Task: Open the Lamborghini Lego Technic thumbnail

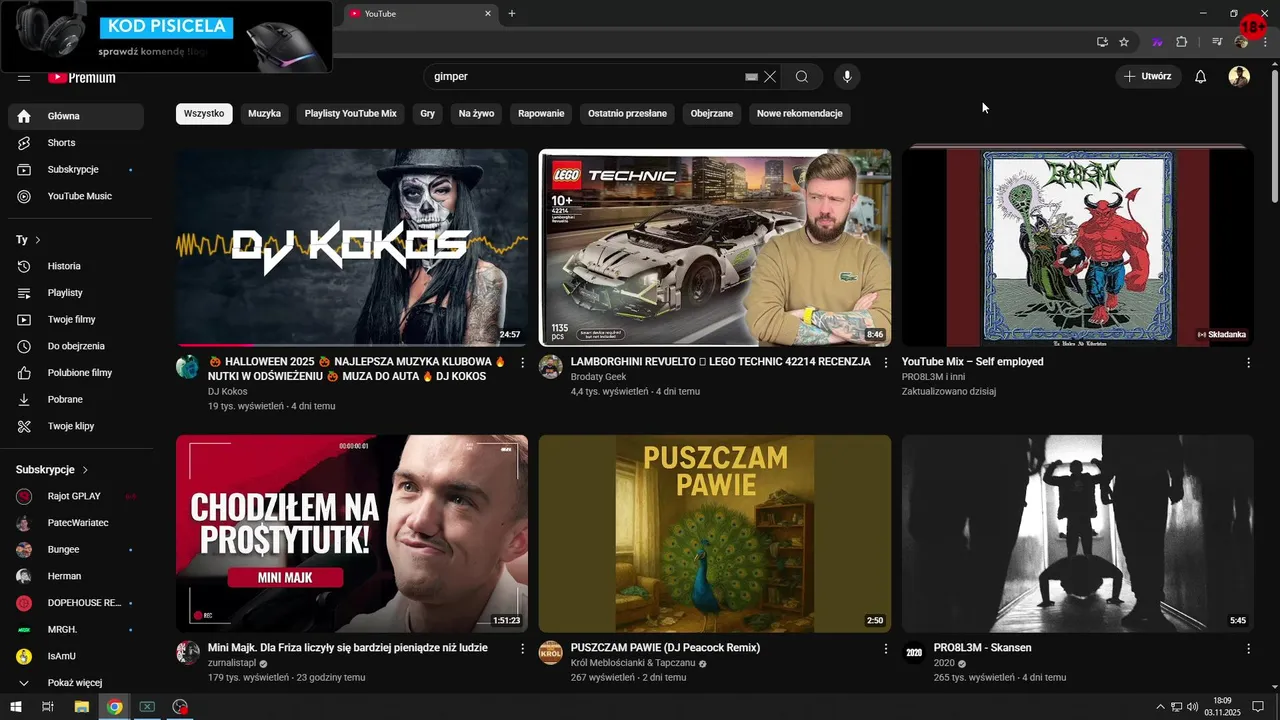Action: [715, 247]
